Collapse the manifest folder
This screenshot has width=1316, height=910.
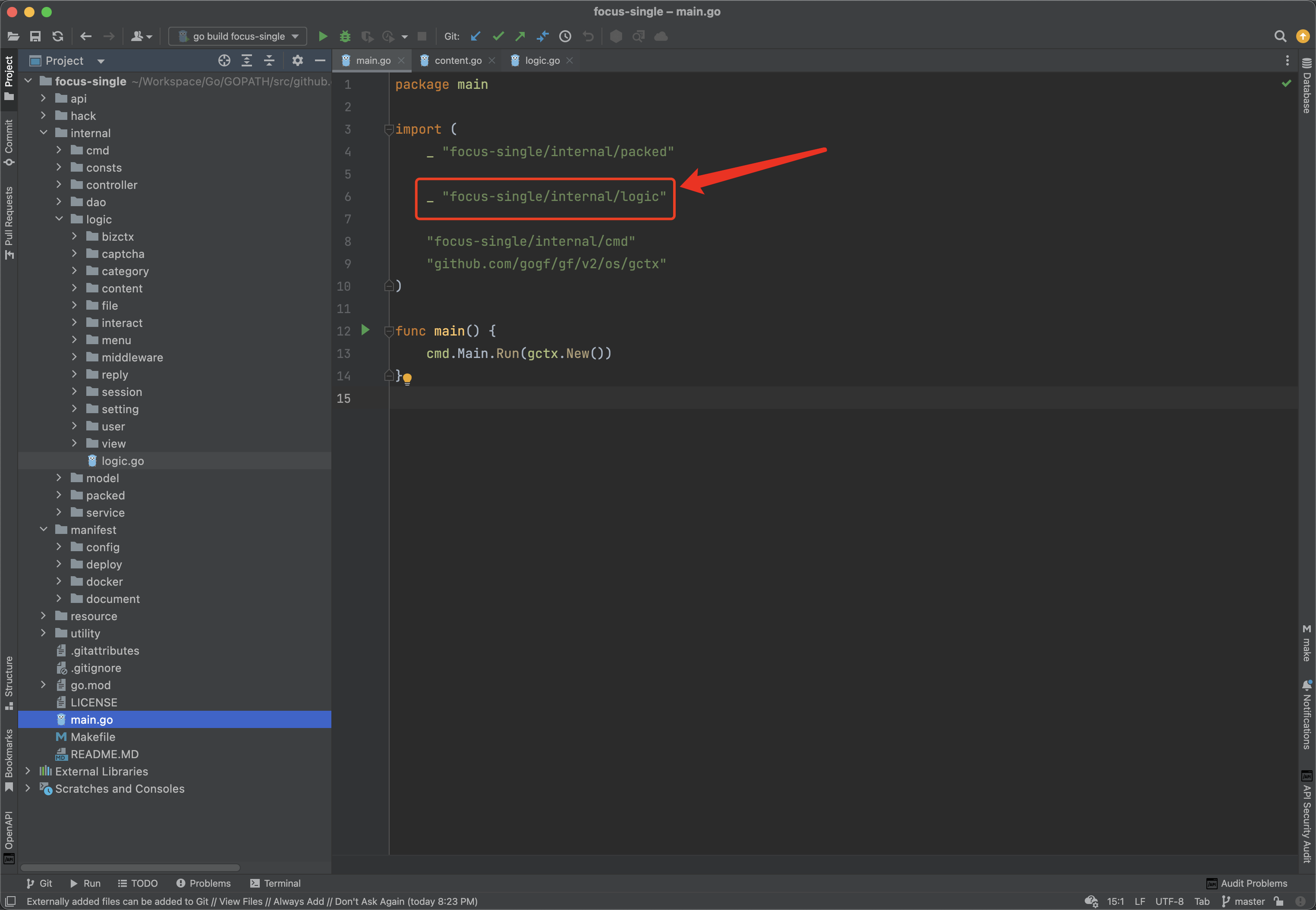pos(43,530)
